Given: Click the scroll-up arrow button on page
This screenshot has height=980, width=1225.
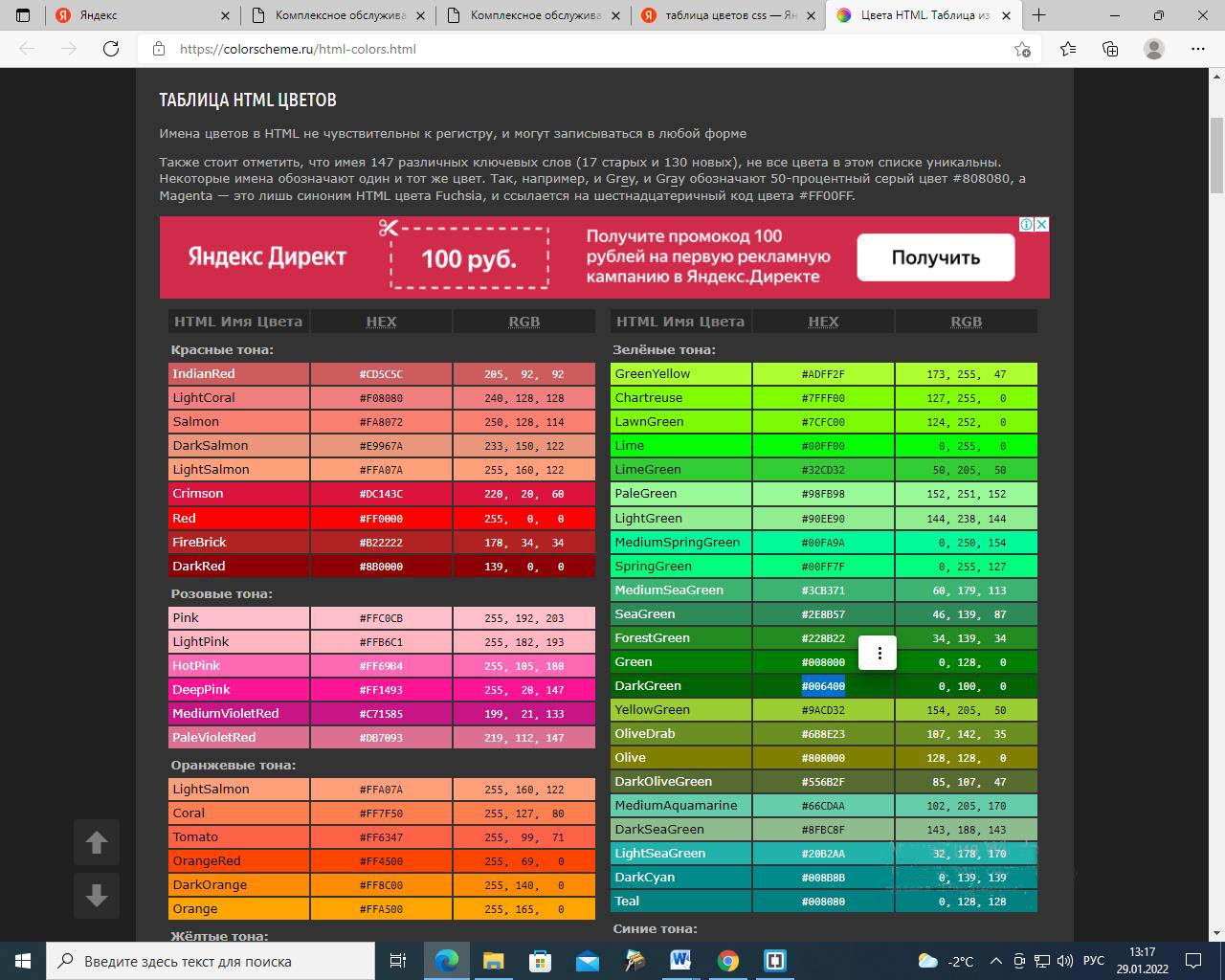Looking at the screenshot, I should click(96, 842).
